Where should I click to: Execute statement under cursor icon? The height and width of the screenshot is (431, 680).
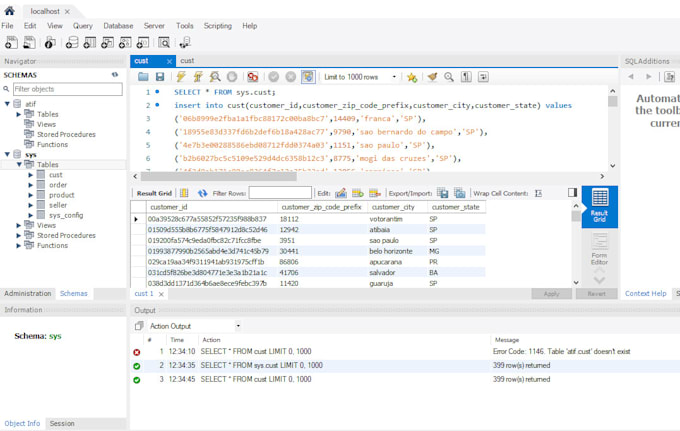[198, 77]
